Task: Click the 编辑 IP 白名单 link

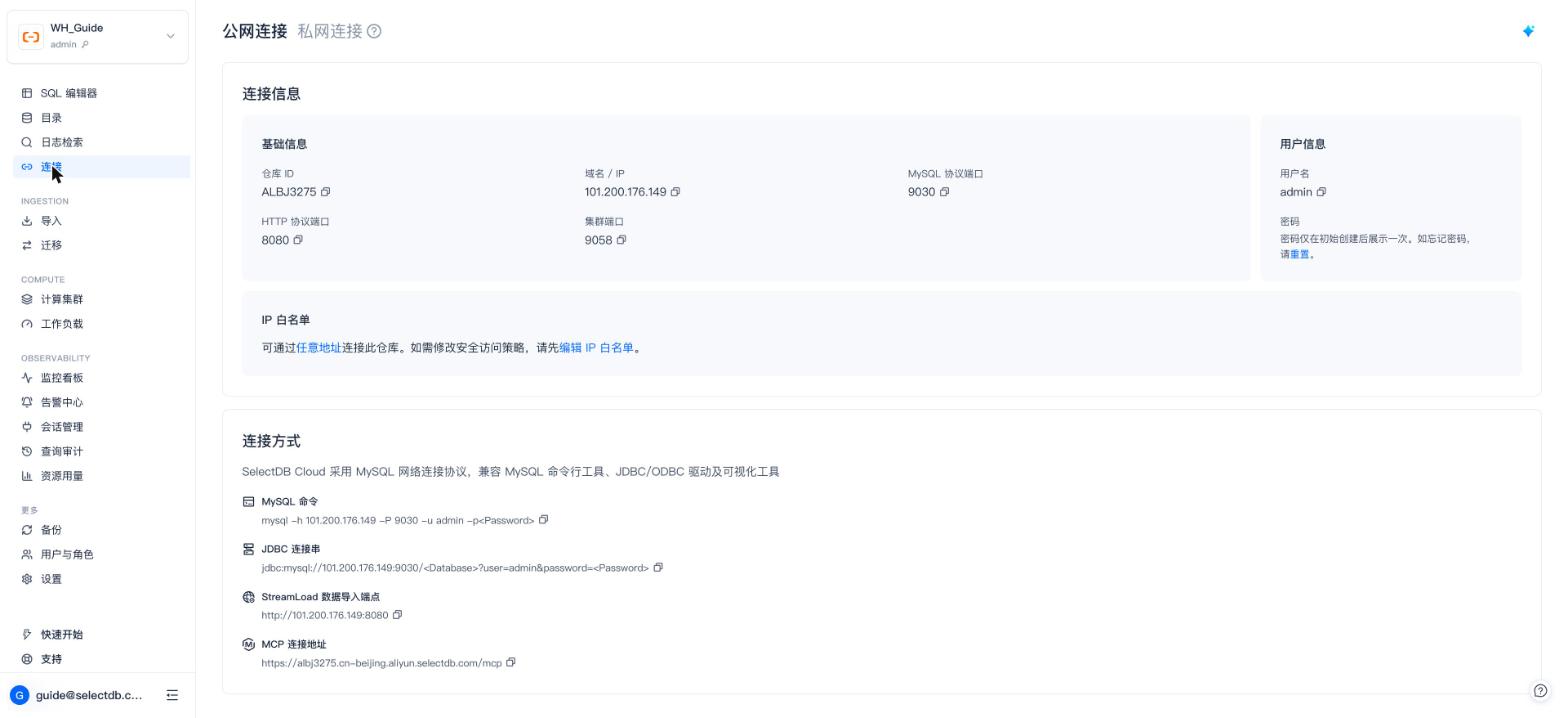Action: pyautogui.click(x=596, y=348)
